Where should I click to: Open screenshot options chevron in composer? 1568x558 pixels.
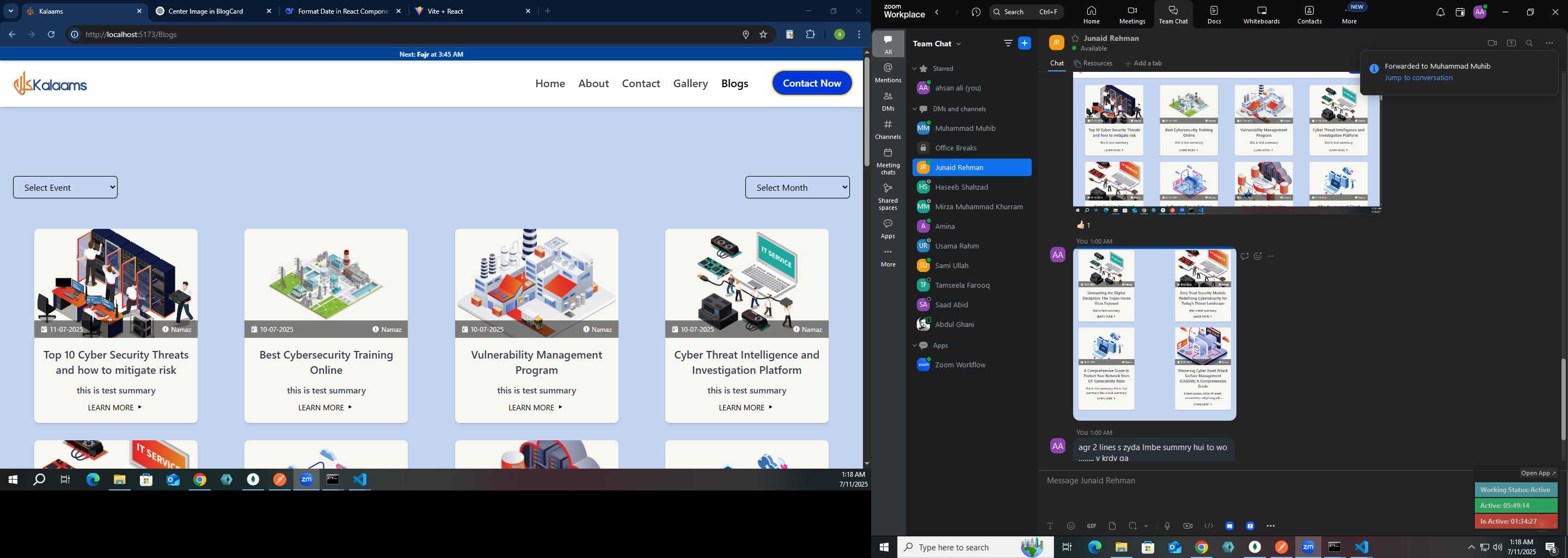[1146, 526]
